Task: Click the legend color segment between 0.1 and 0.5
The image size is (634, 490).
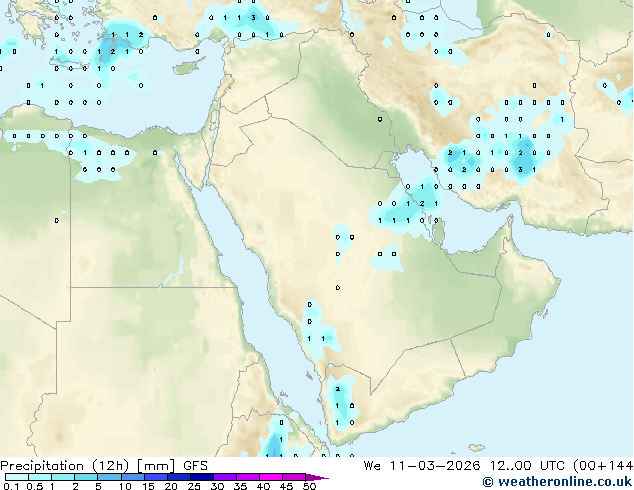Action: tap(17, 477)
